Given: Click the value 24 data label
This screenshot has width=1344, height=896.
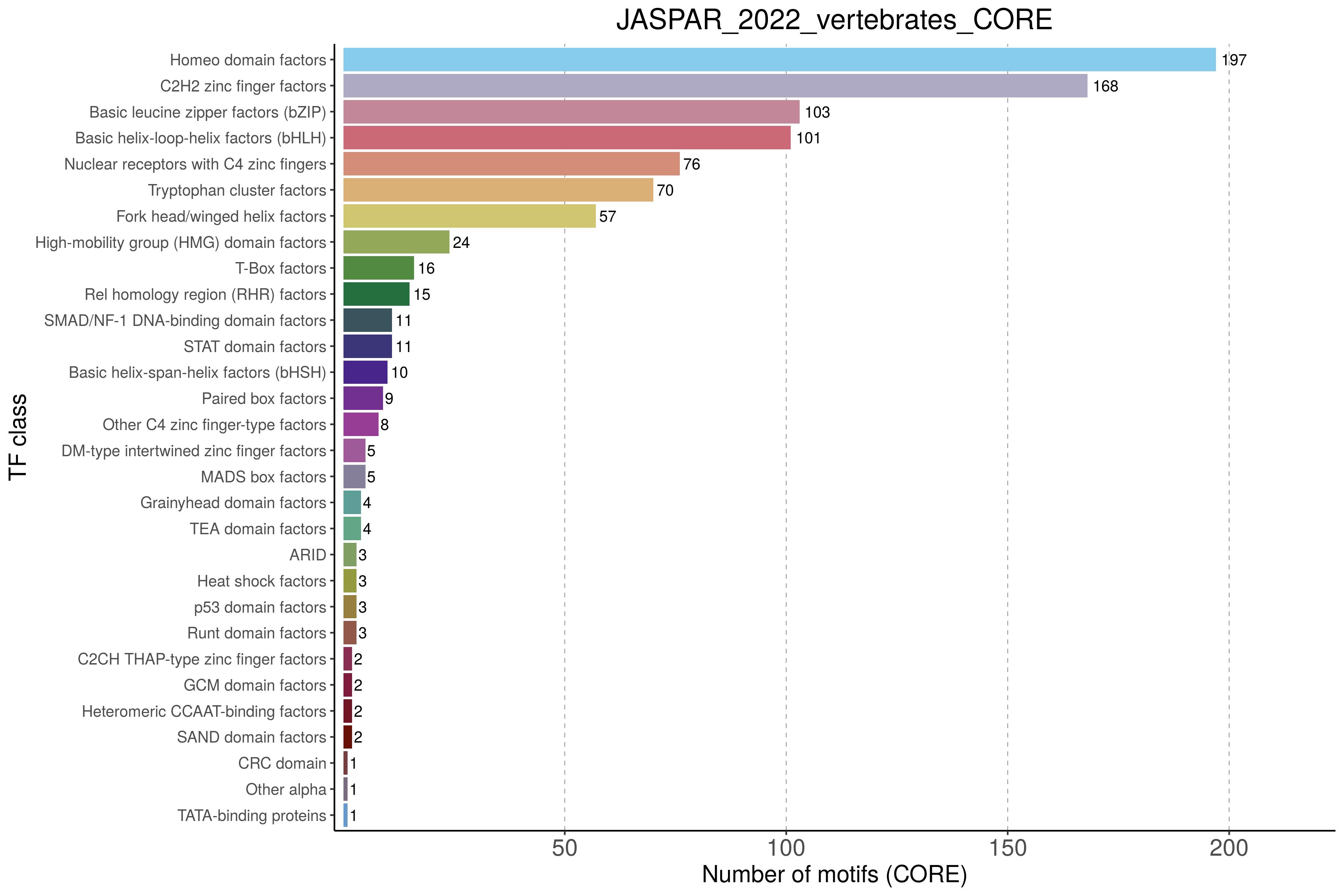Looking at the screenshot, I should (461, 243).
